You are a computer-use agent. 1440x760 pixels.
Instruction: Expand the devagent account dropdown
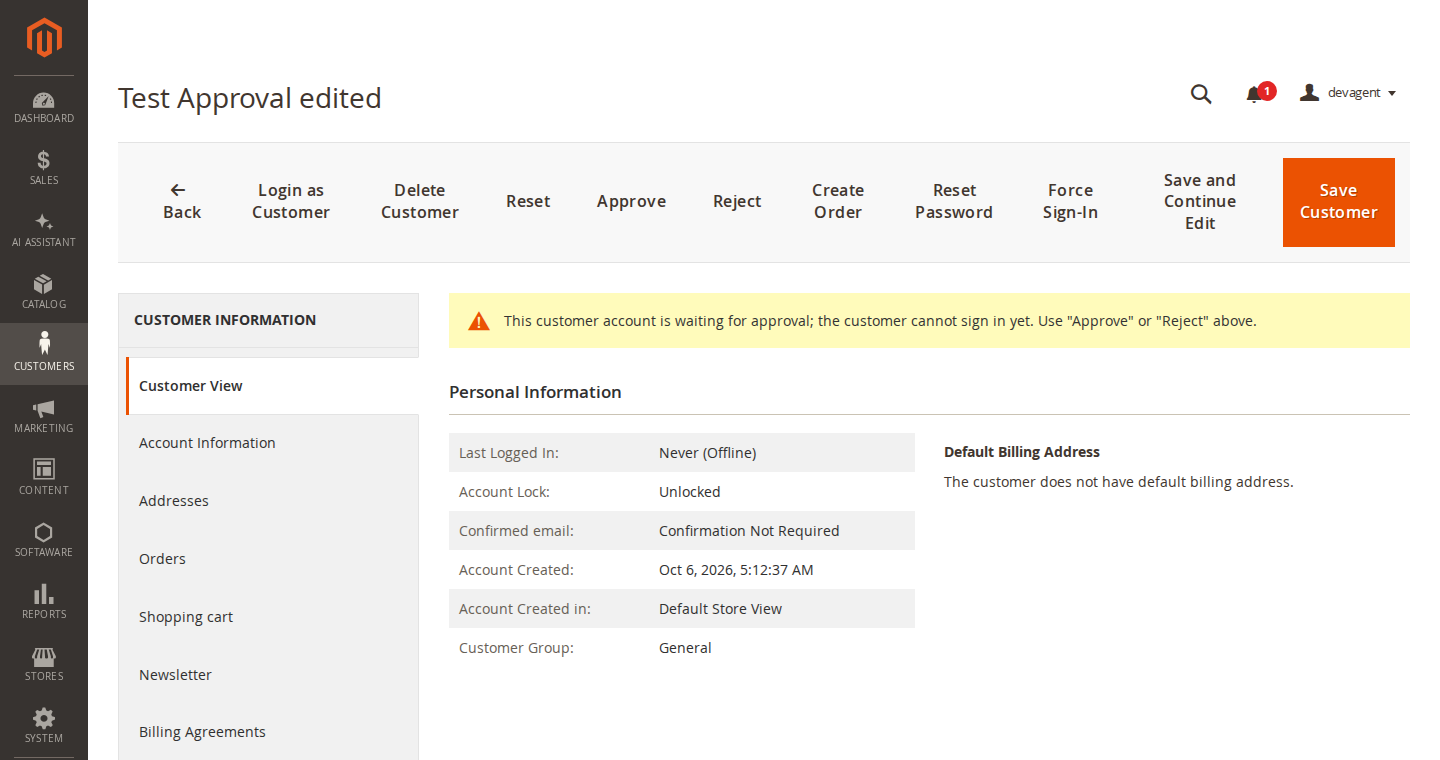1348,93
